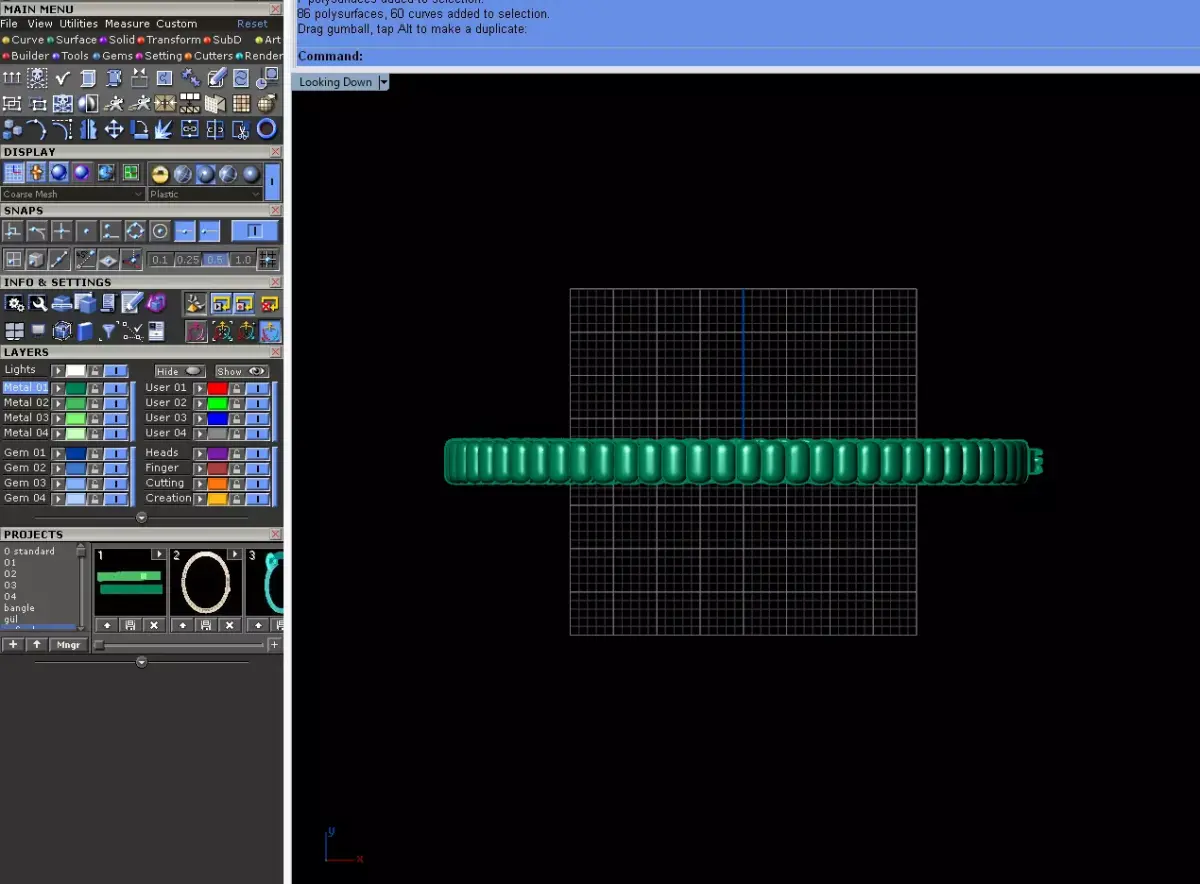Click the plus button at Projects bottom left
The width and height of the screenshot is (1200, 884).
[x=13, y=645]
